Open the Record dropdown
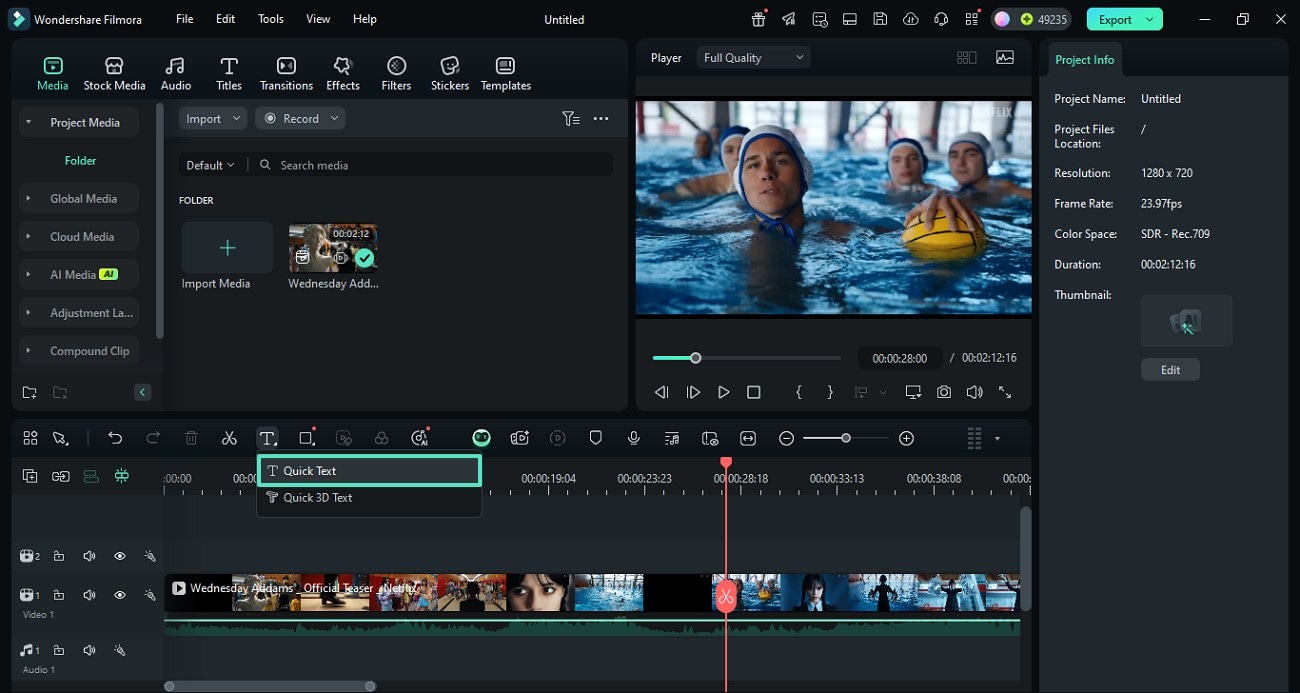This screenshot has width=1300, height=693. coord(300,118)
